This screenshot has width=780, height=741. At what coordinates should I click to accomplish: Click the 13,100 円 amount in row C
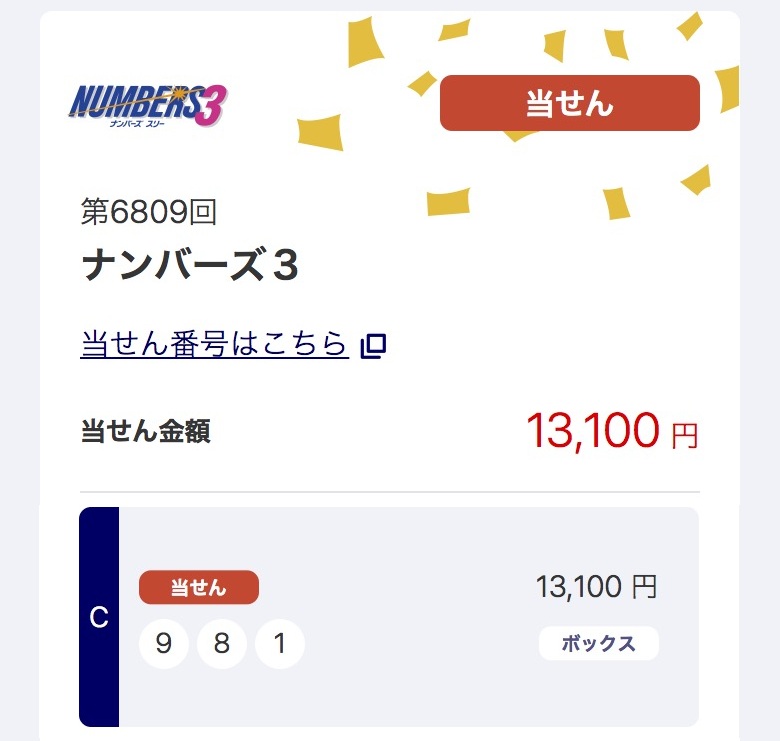click(x=596, y=587)
